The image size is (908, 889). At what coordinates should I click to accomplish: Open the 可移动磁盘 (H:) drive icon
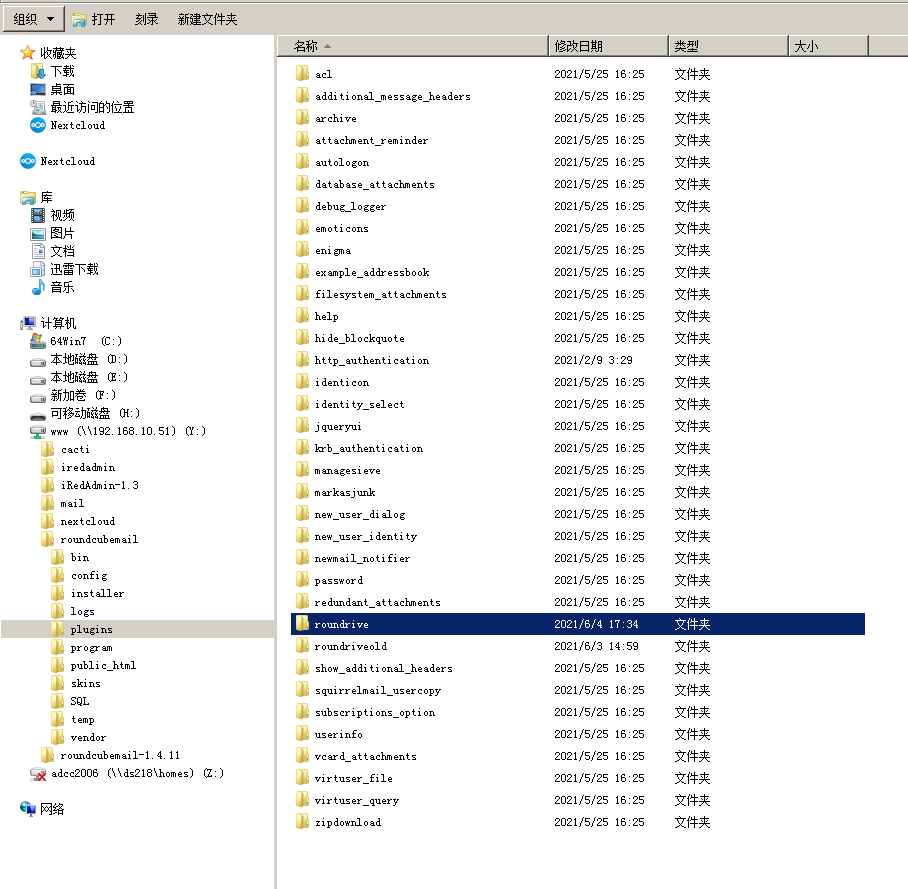tap(38, 414)
